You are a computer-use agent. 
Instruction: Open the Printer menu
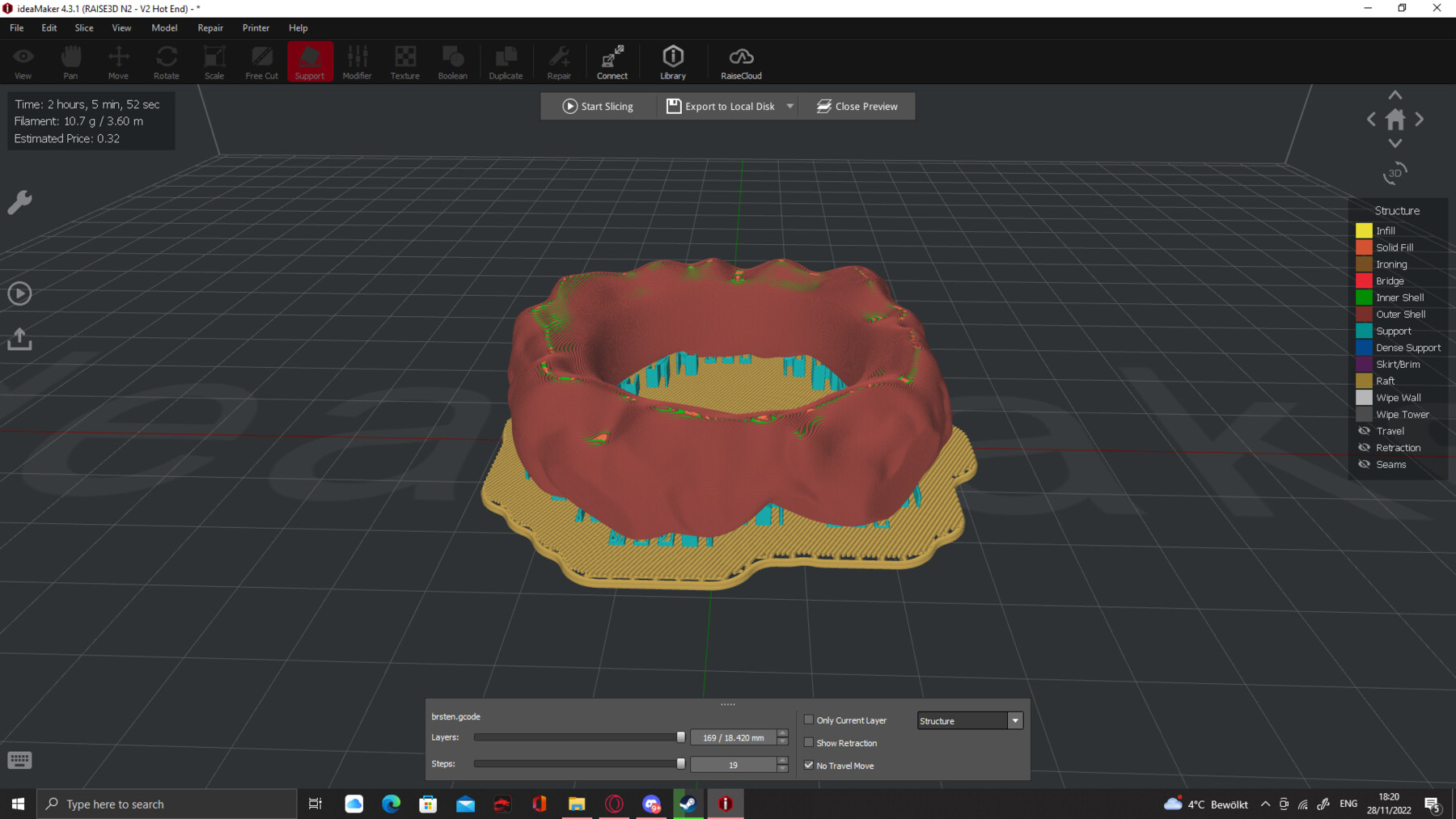[256, 27]
